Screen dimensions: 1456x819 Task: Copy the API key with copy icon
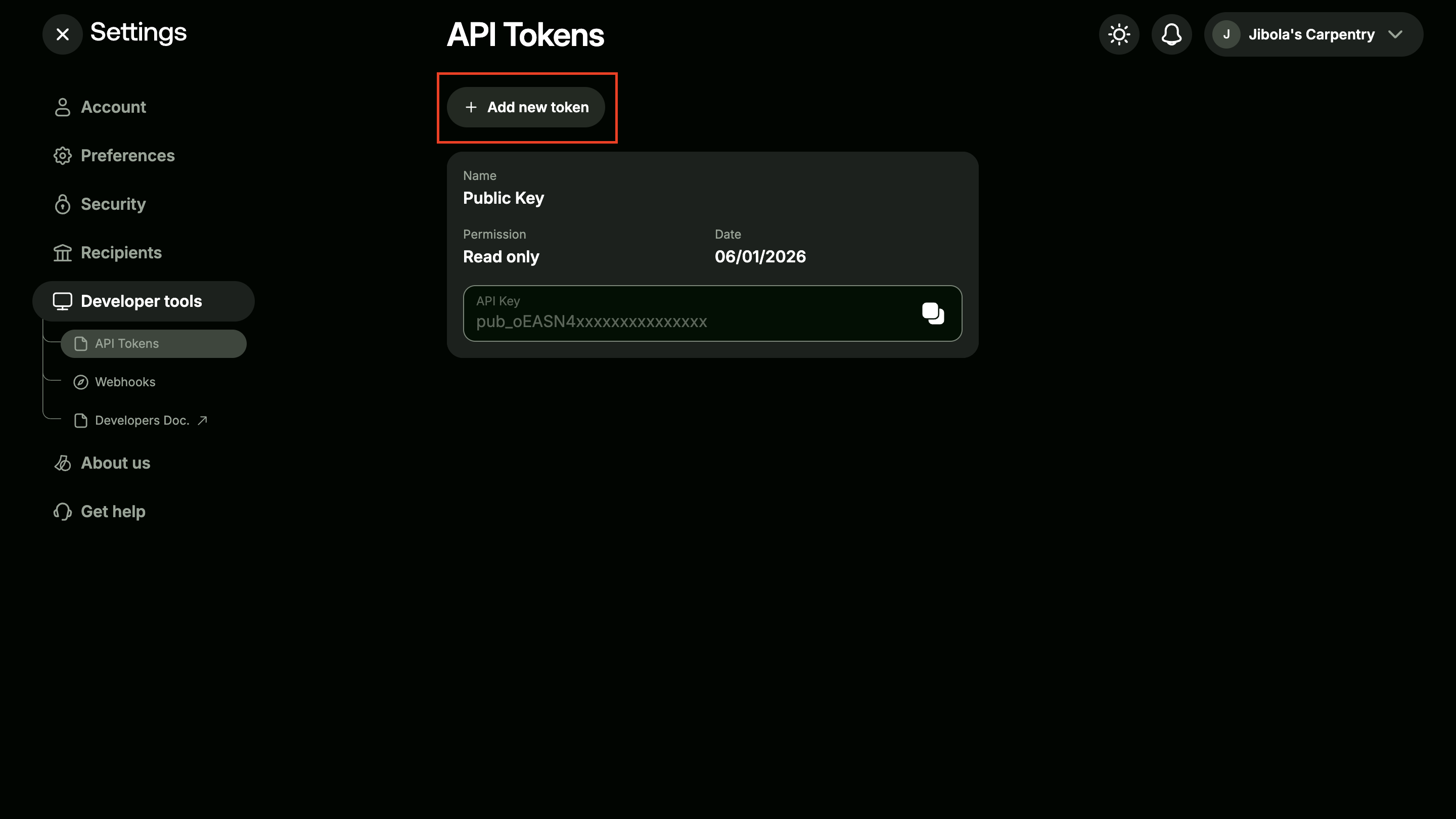(933, 313)
